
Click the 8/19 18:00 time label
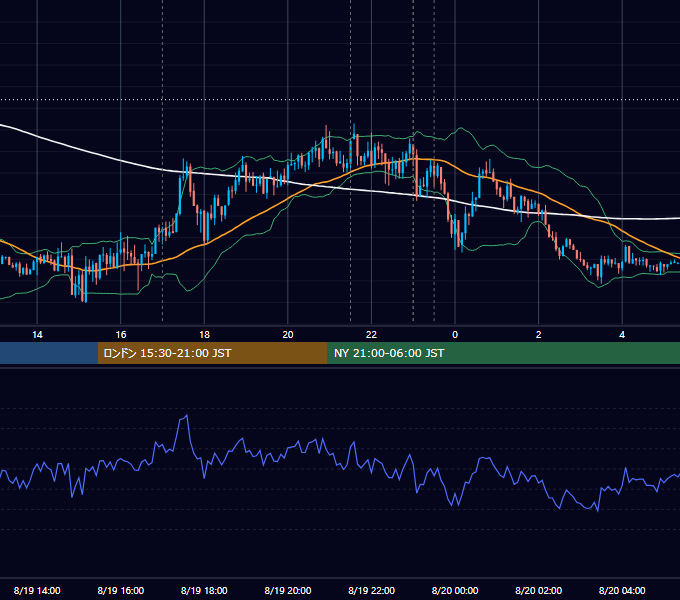204,590
